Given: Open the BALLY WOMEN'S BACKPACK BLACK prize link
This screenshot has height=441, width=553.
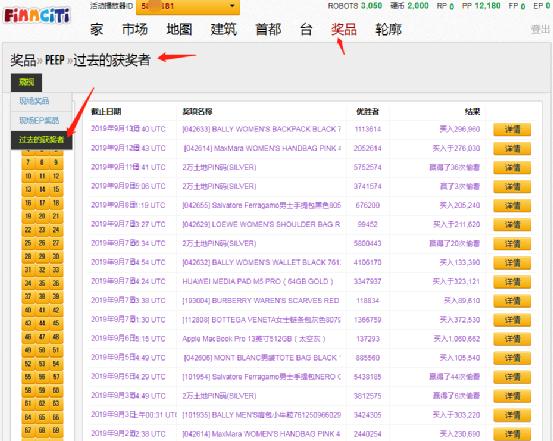Looking at the screenshot, I should coord(261,129).
